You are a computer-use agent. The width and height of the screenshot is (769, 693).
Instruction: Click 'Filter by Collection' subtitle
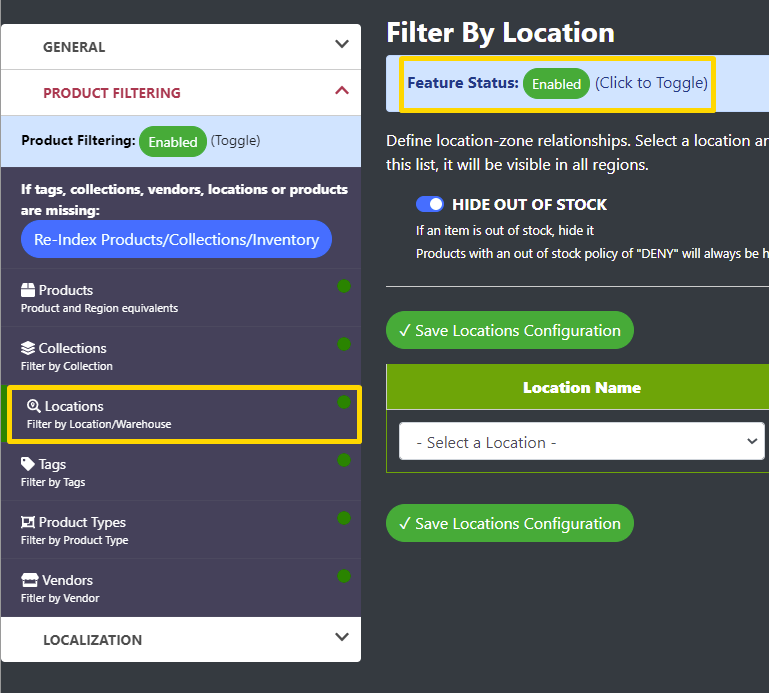[x=67, y=366]
